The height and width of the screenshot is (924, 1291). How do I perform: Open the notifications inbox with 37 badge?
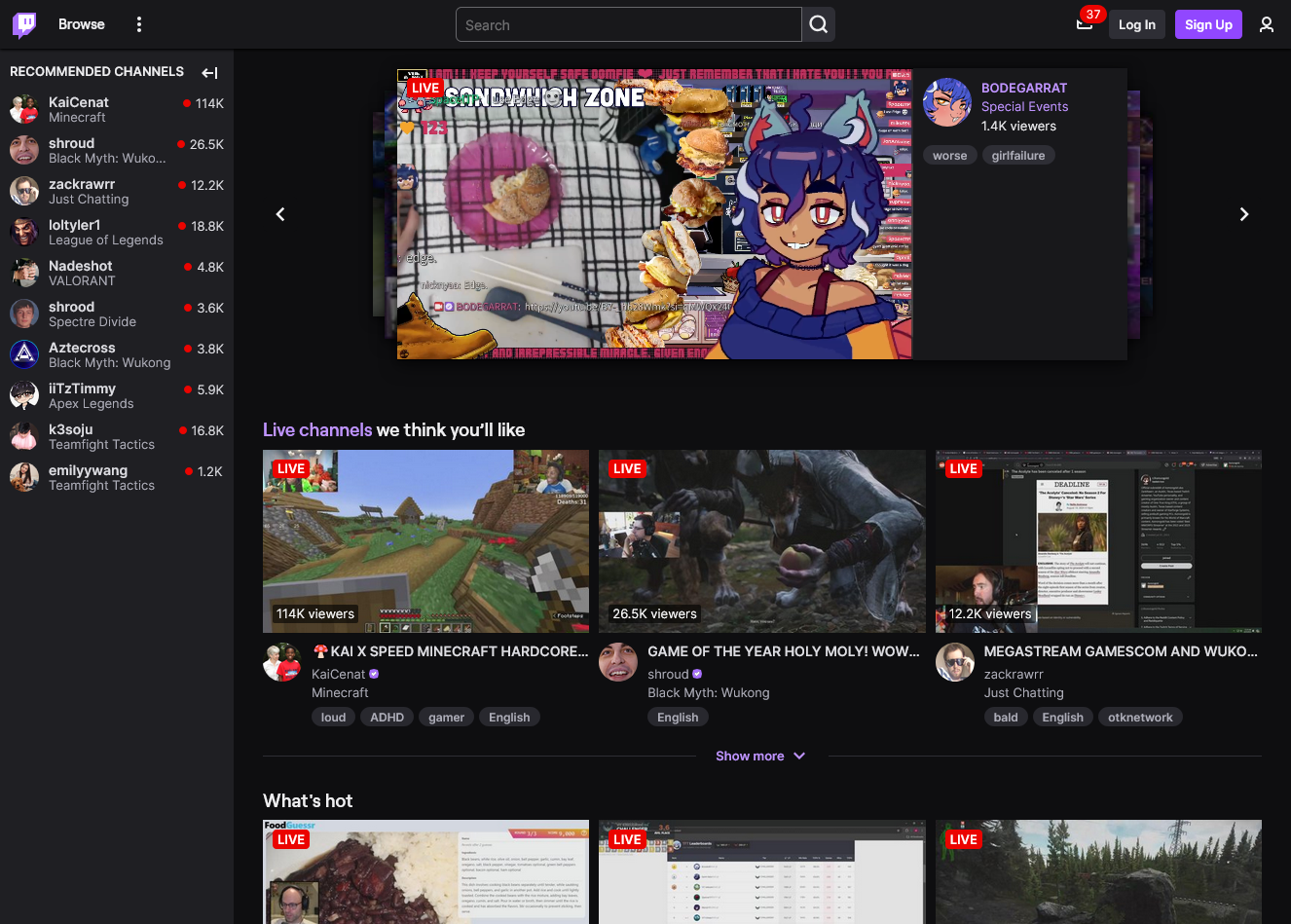1085,24
